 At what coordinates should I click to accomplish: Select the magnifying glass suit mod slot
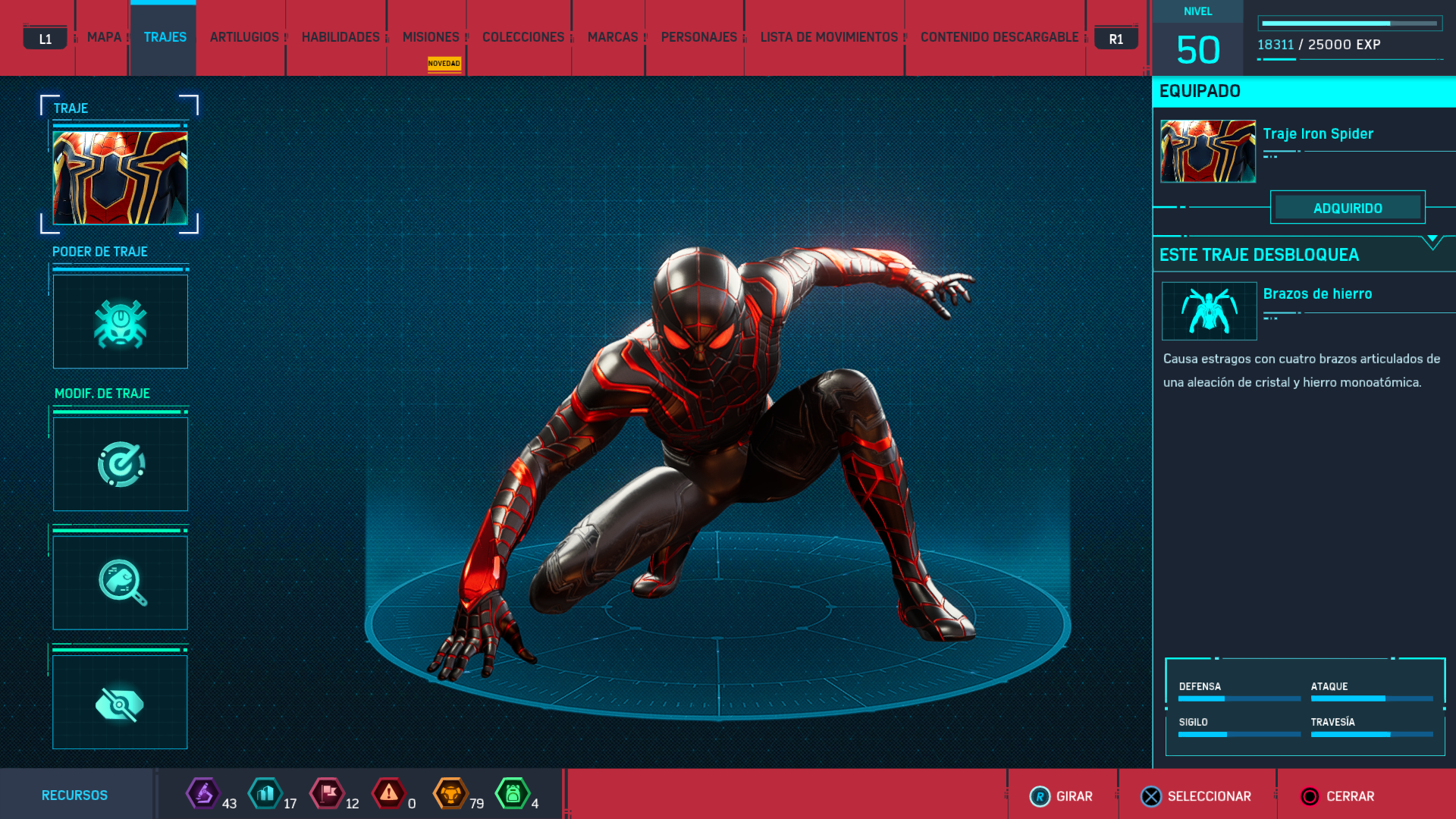(120, 582)
